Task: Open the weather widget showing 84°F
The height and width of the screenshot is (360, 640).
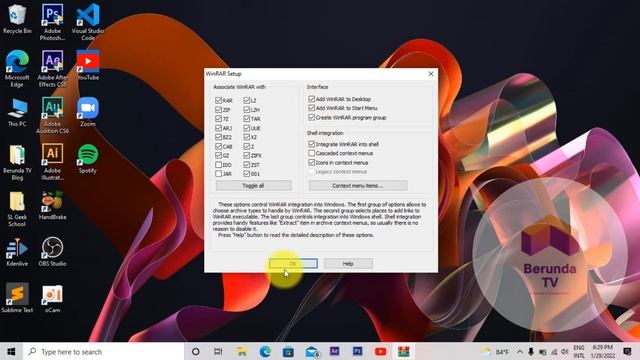Action: [x=496, y=351]
